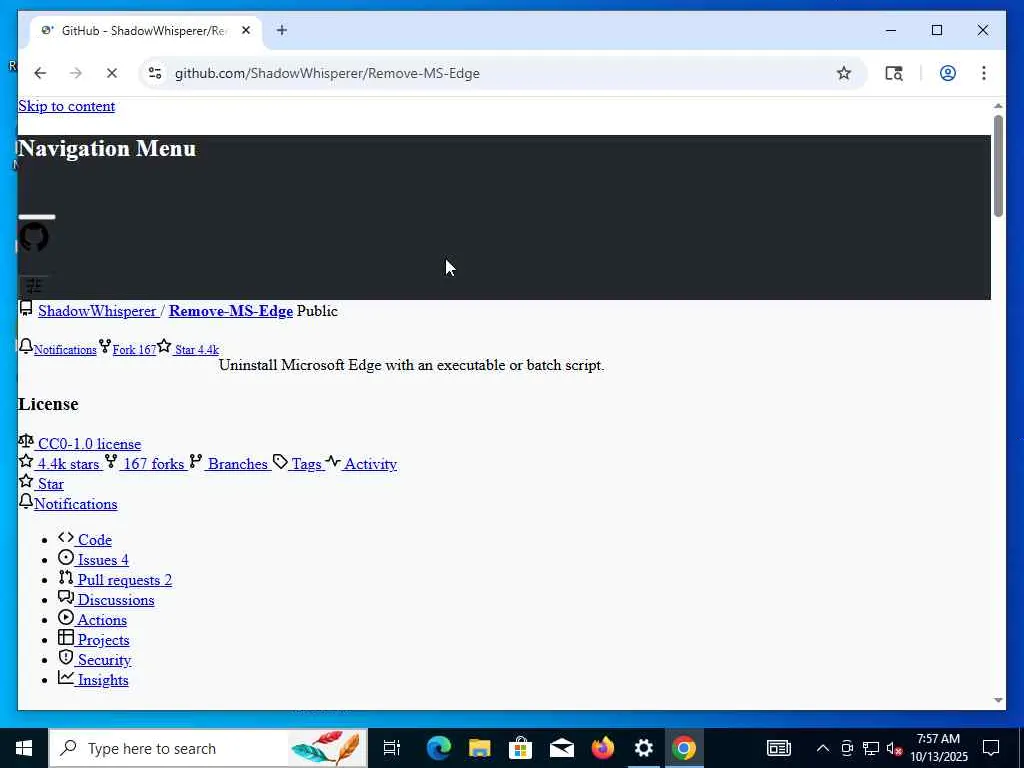Image resolution: width=1024 pixels, height=768 pixels.
Task: Open Microsoft Edge from the taskbar
Action: click(439, 748)
